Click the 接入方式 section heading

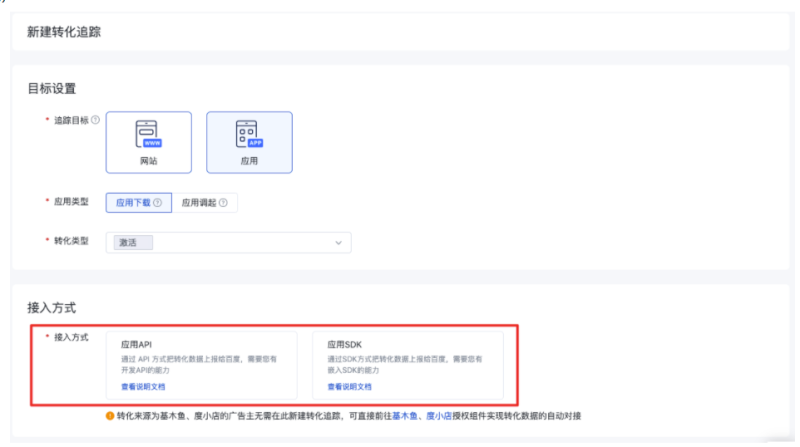coord(52,308)
